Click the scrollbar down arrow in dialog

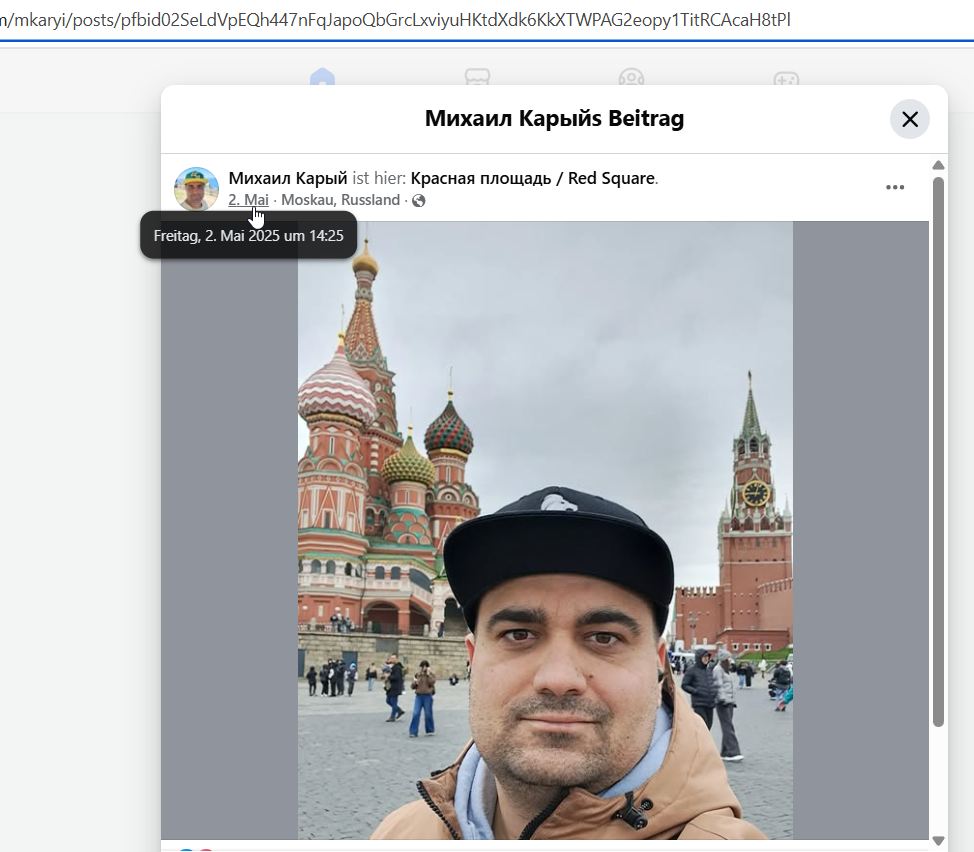pos(938,840)
